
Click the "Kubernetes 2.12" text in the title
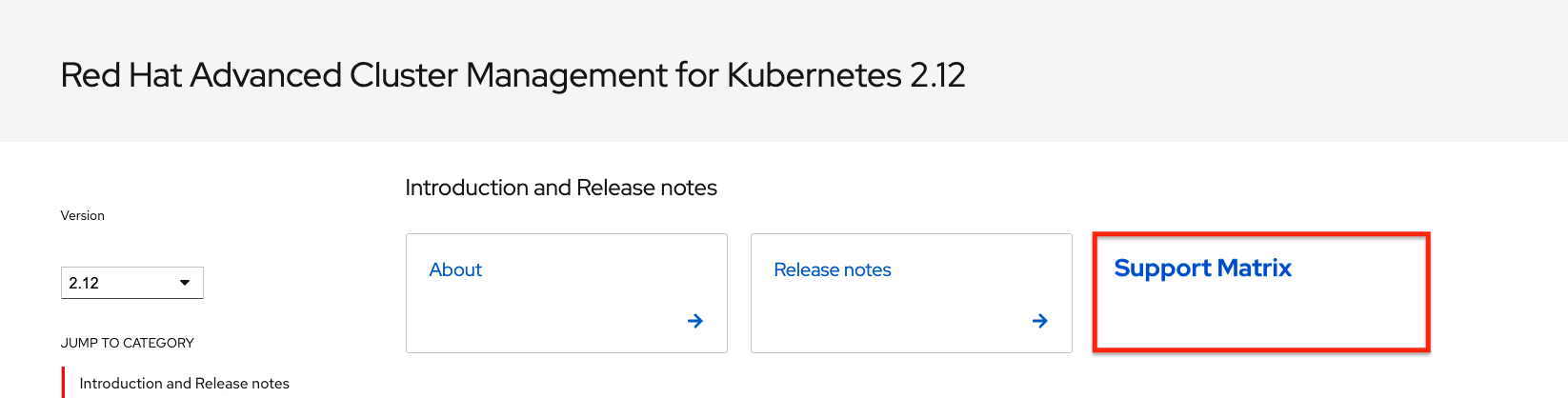pyautogui.click(x=846, y=75)
